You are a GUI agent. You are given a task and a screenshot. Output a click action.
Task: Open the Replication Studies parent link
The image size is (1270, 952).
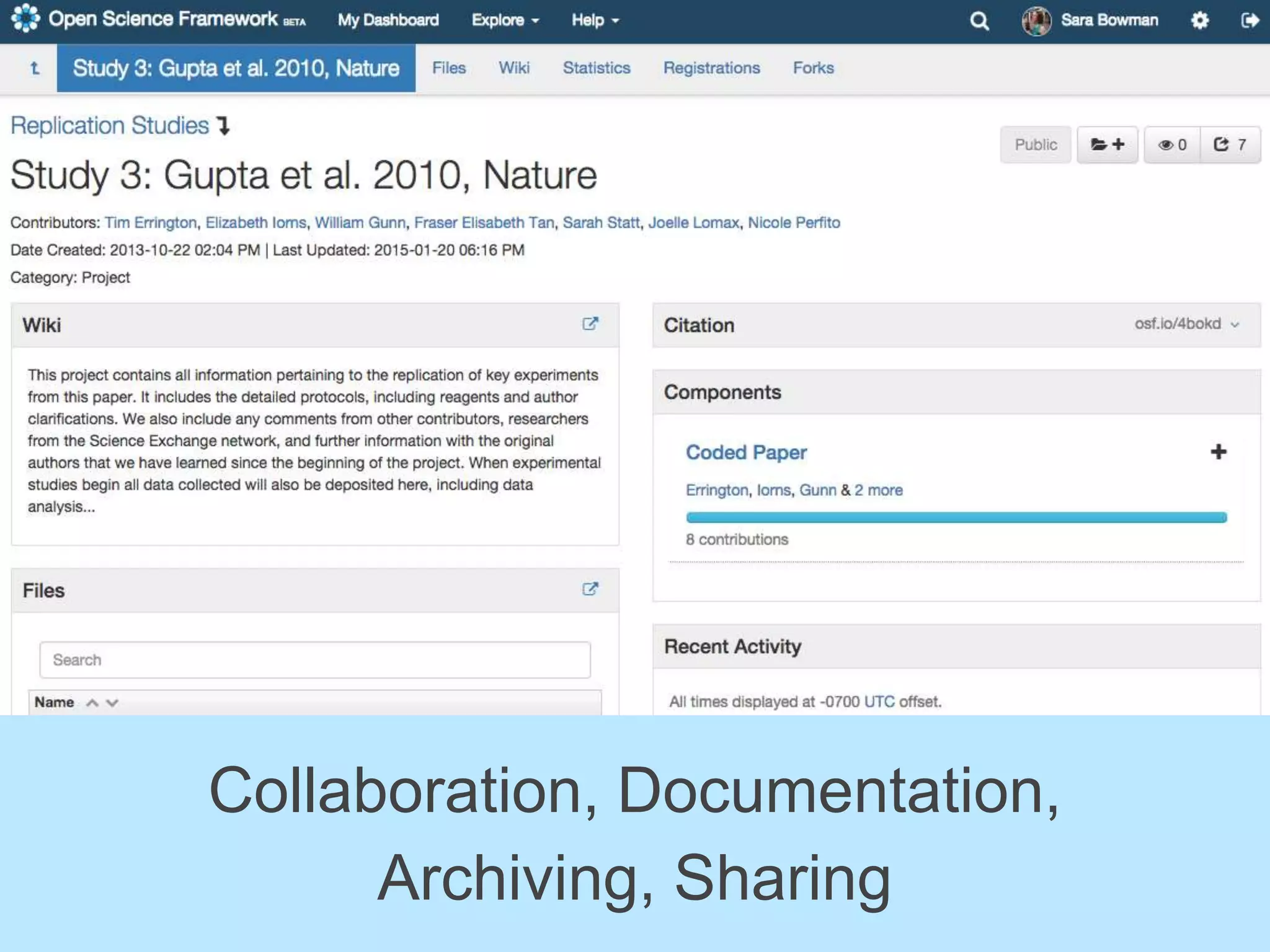[x=110, y=125]
